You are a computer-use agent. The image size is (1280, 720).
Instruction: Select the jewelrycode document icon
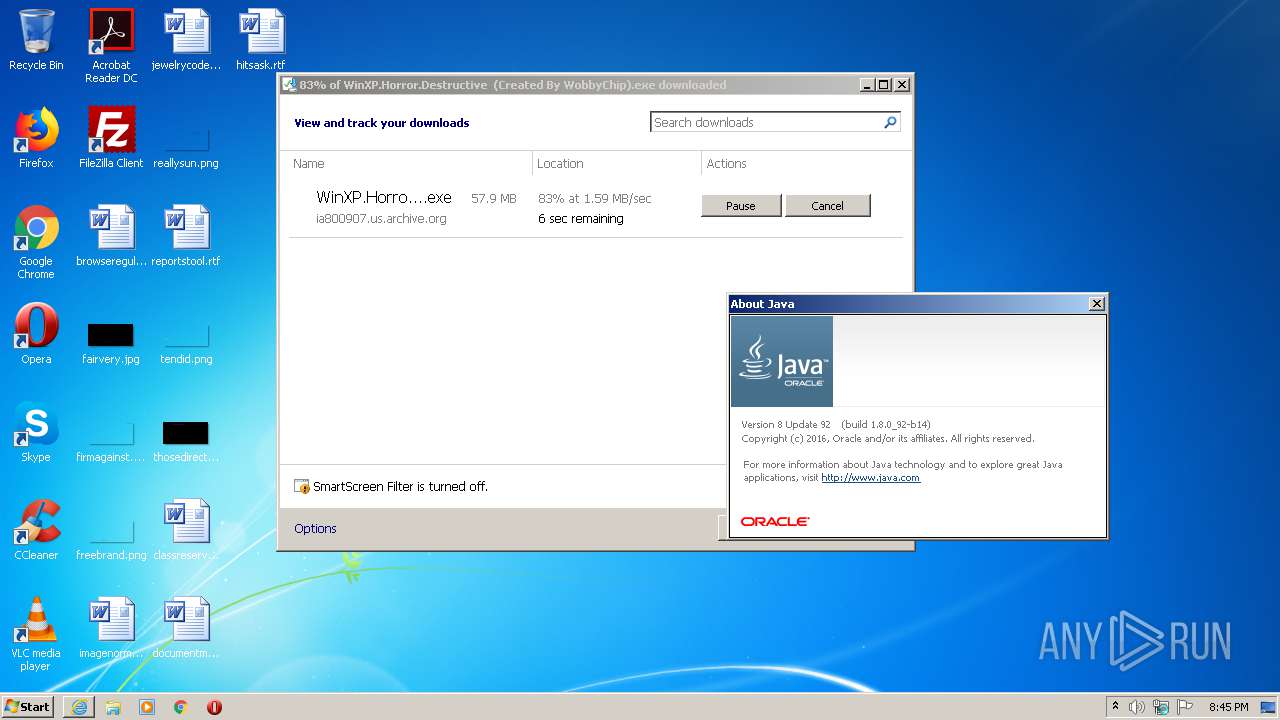coord(186,40)
